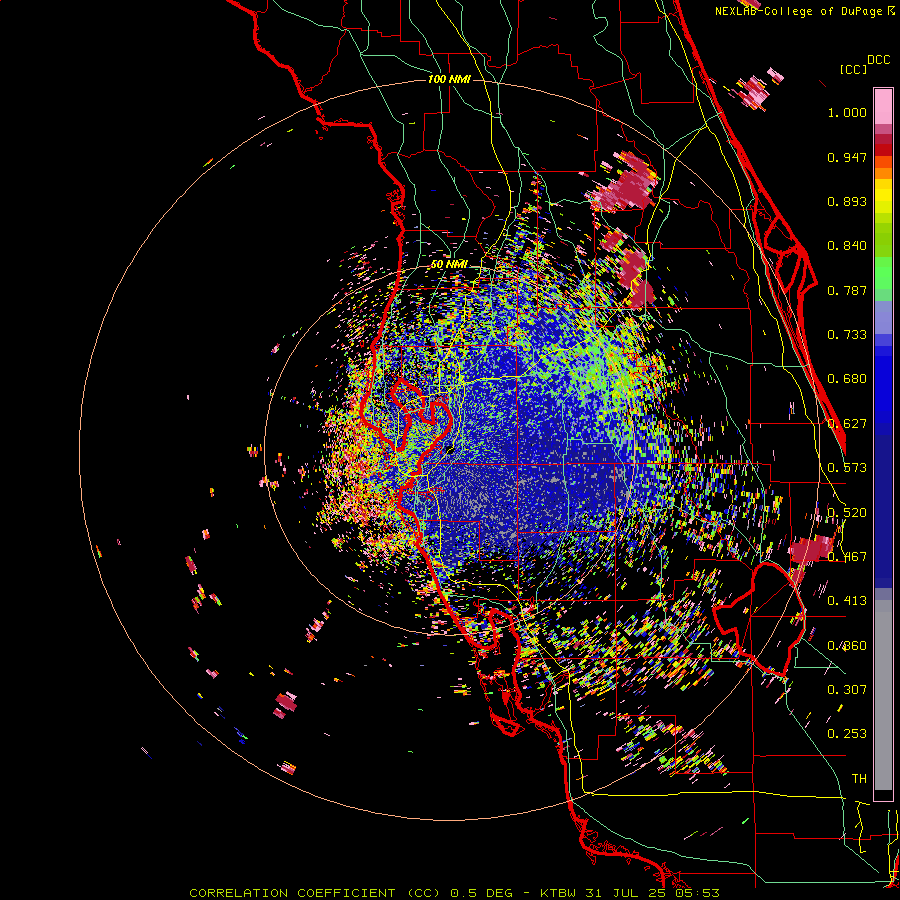This screenshot has width=900, height=900.
Task: Pick the light pink segment at the color bar top
Action: tap(883, 107)
